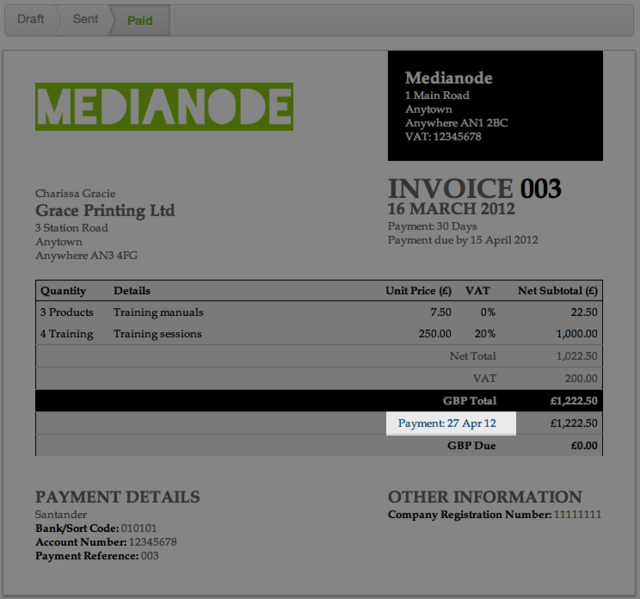Click the black Medianode address box

(x=495, y=106)
